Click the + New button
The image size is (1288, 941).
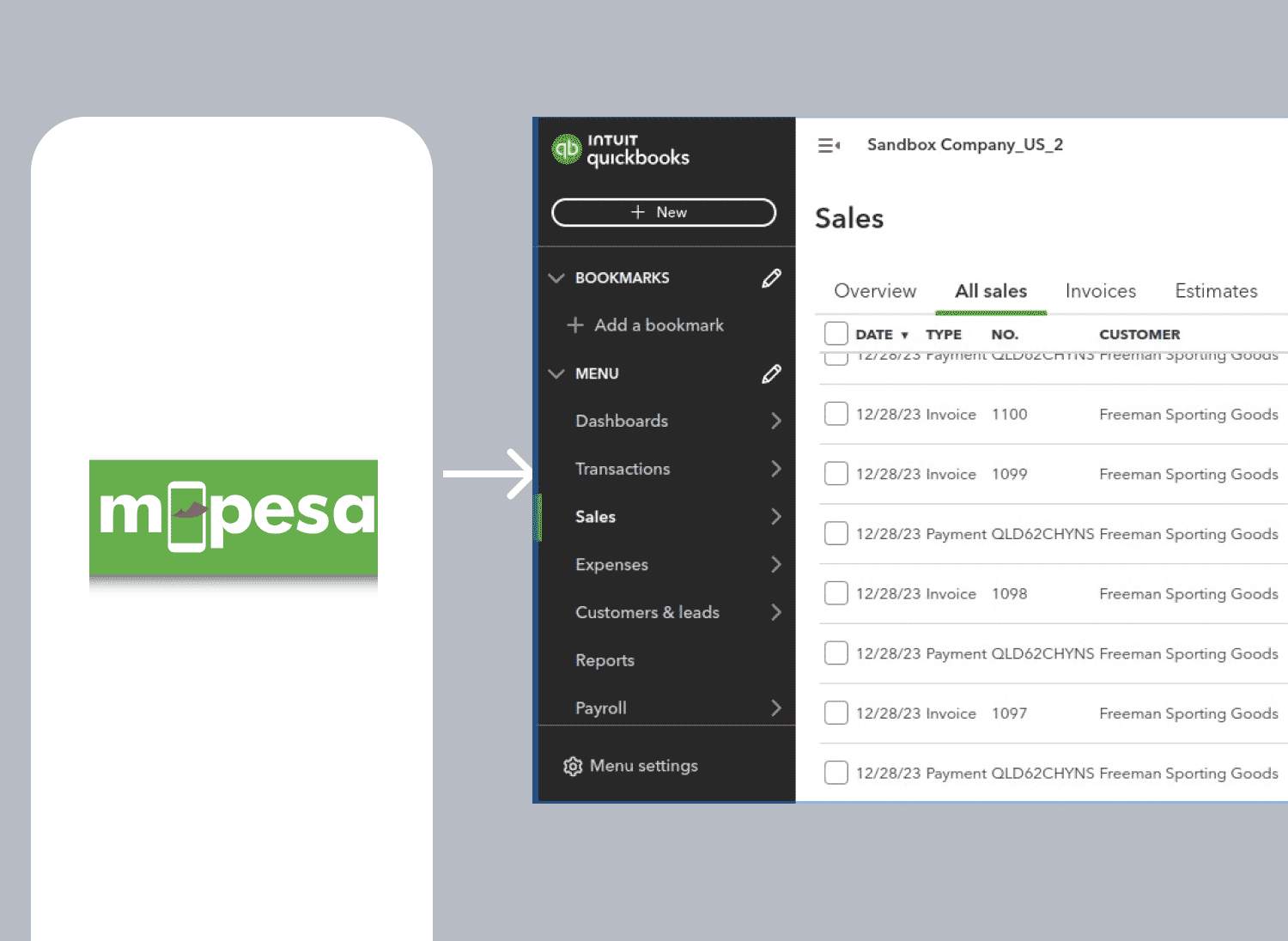[663, 212]
